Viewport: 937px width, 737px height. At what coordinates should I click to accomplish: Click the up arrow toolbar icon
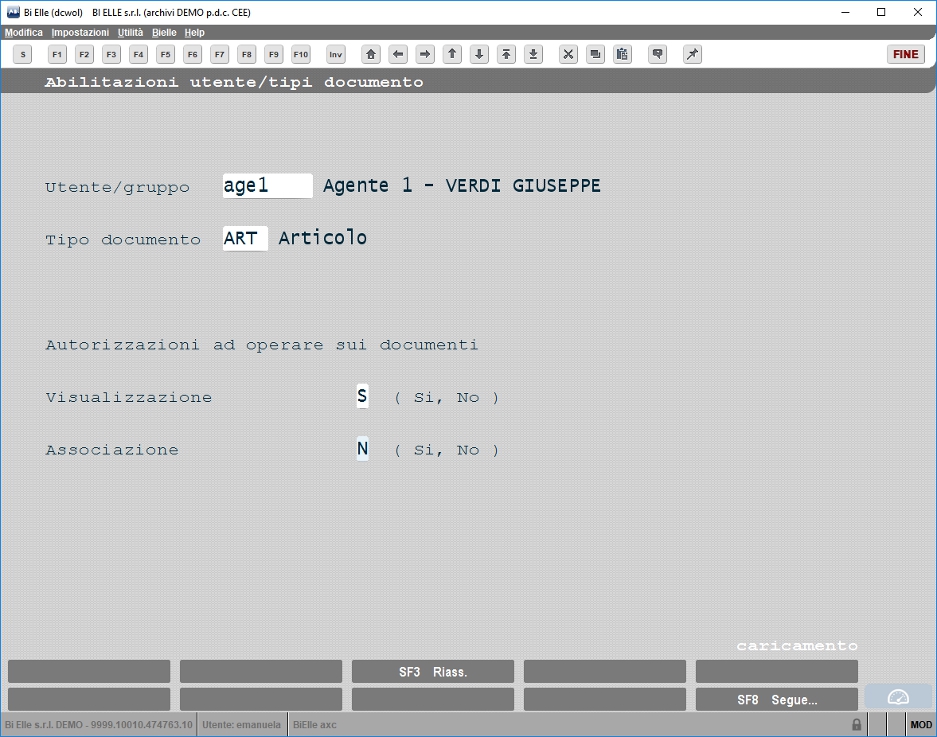point(452,54)
